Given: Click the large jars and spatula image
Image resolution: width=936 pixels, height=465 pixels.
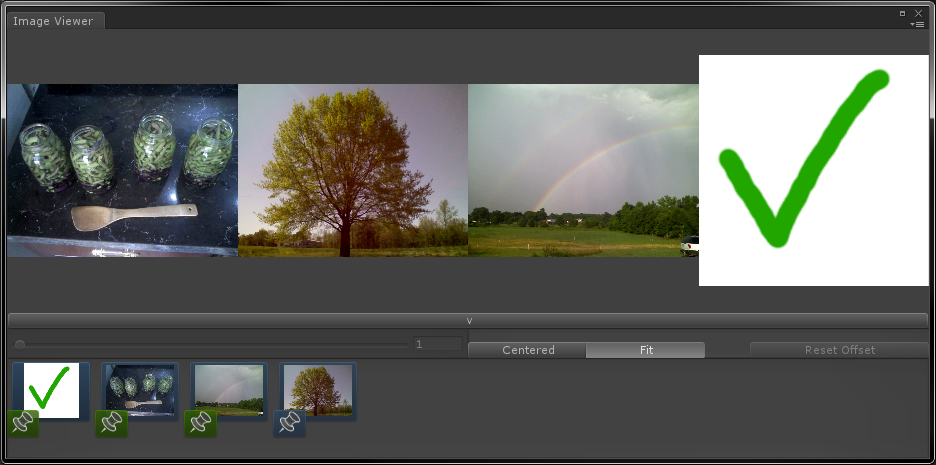Looking at the screenshot, I should tap(122, 170).
